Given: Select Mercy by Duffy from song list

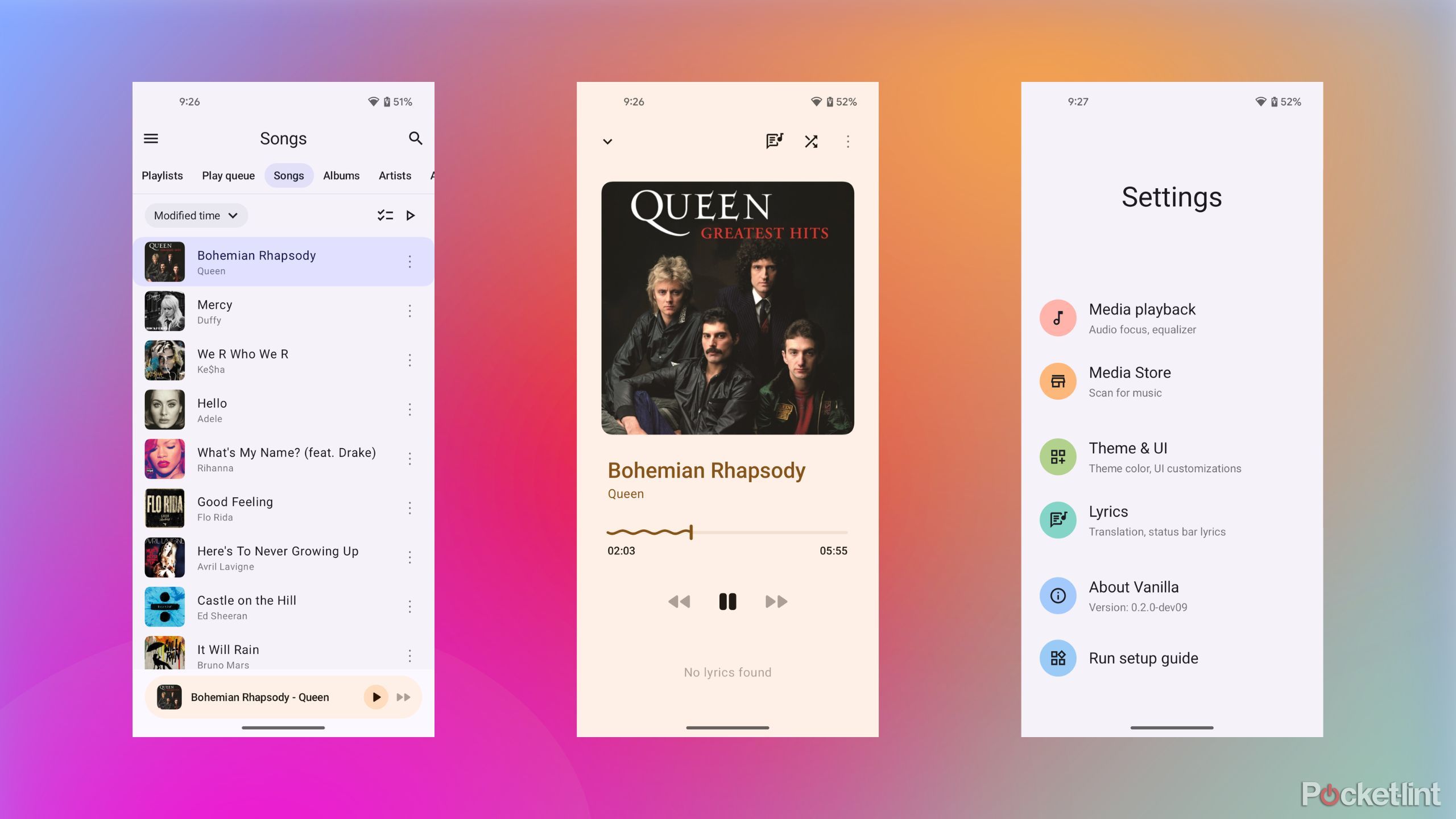Looking at the screenshot, I should (x=283, y=310).
